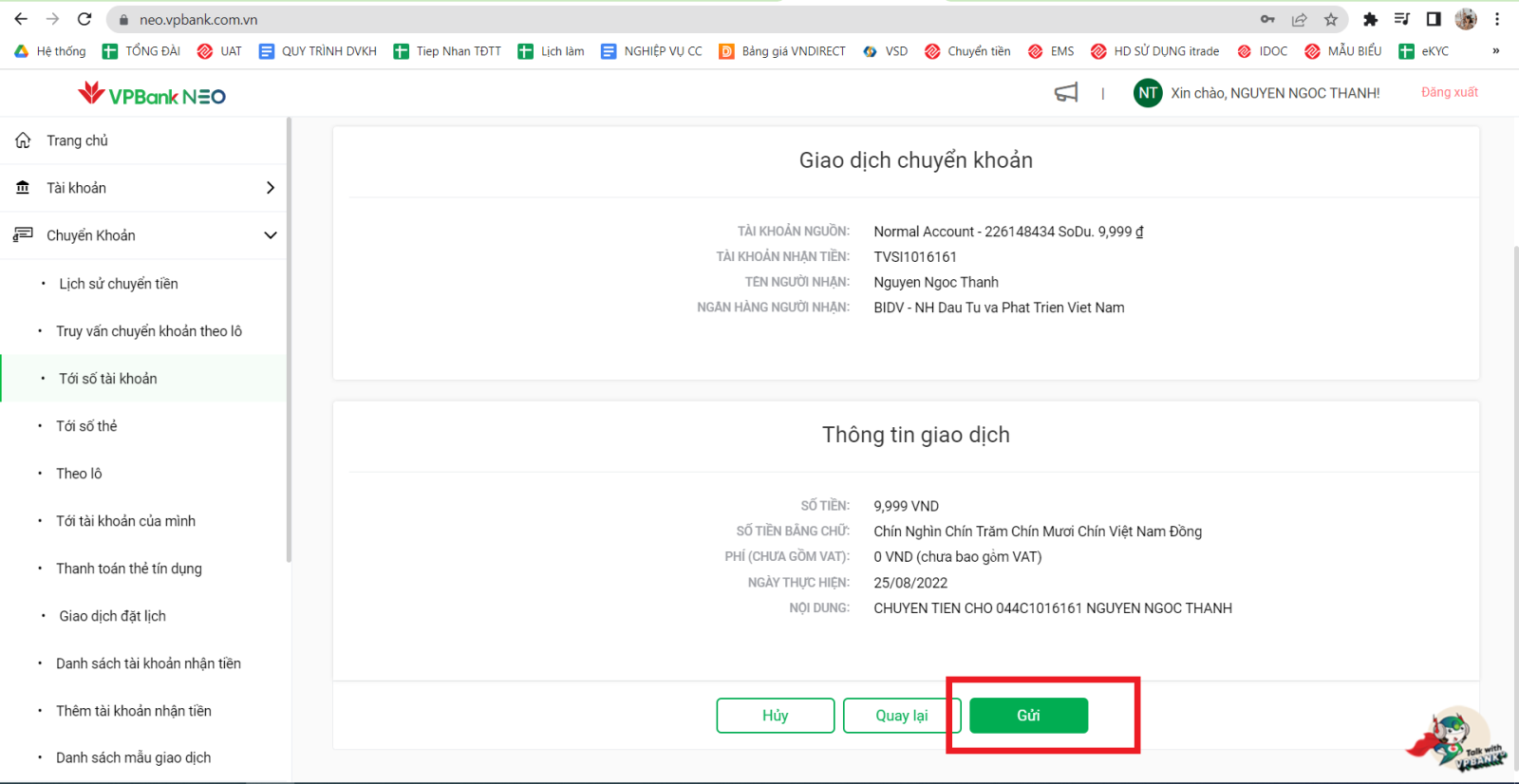Click the NT user avatar circle
Viewport: 1519px width, 784px height.
1148,93
